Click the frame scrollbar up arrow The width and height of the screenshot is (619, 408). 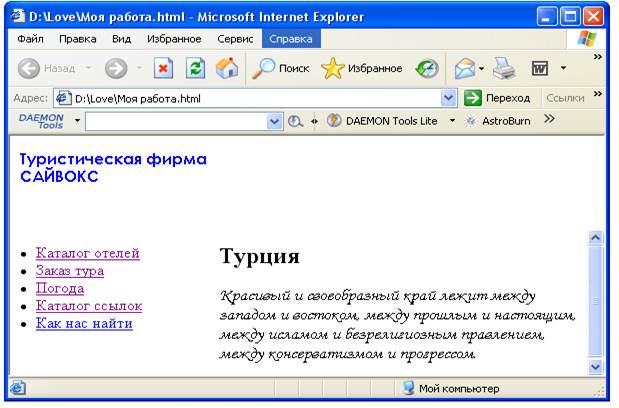[595, 238]
